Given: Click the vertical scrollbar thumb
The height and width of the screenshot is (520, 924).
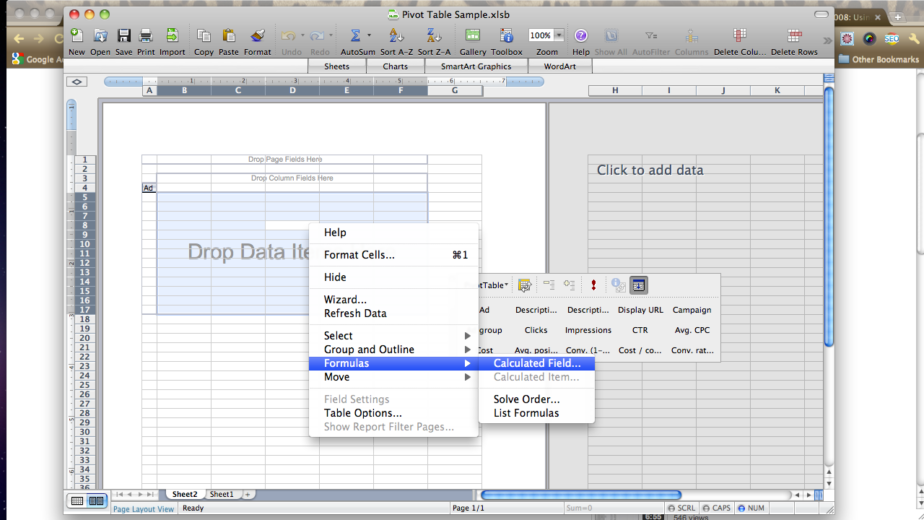Looking at the screenshot, I should [829, 217].
